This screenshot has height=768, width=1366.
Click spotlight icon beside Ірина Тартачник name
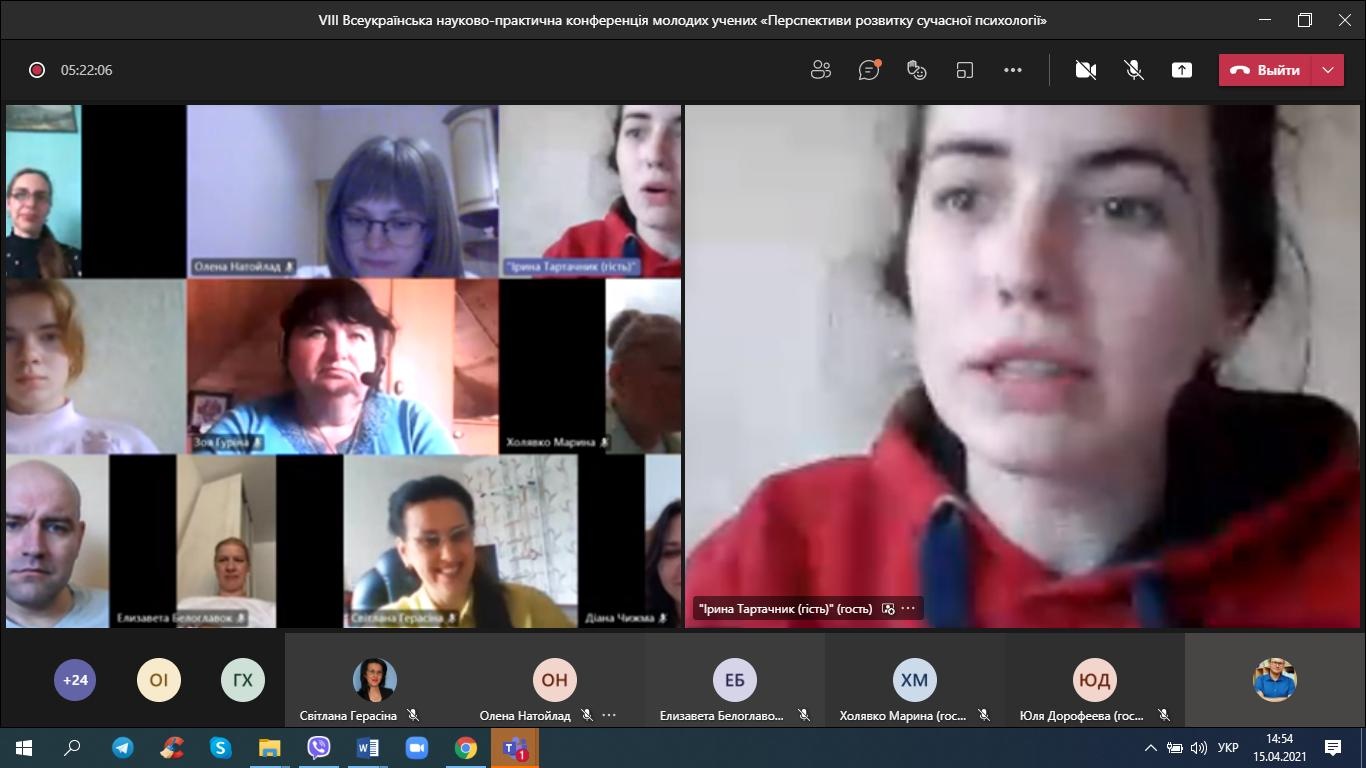click(x=887, y=608)
